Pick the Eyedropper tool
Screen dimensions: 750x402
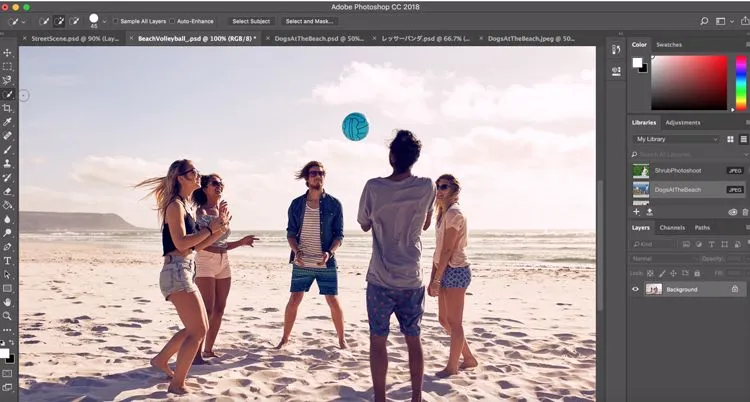8,121
